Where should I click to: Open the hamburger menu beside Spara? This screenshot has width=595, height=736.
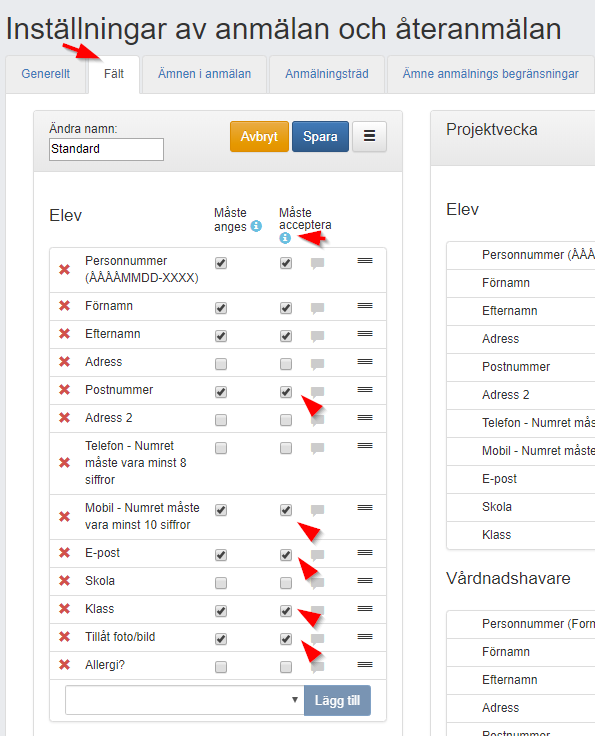click(x=370, y=137)
